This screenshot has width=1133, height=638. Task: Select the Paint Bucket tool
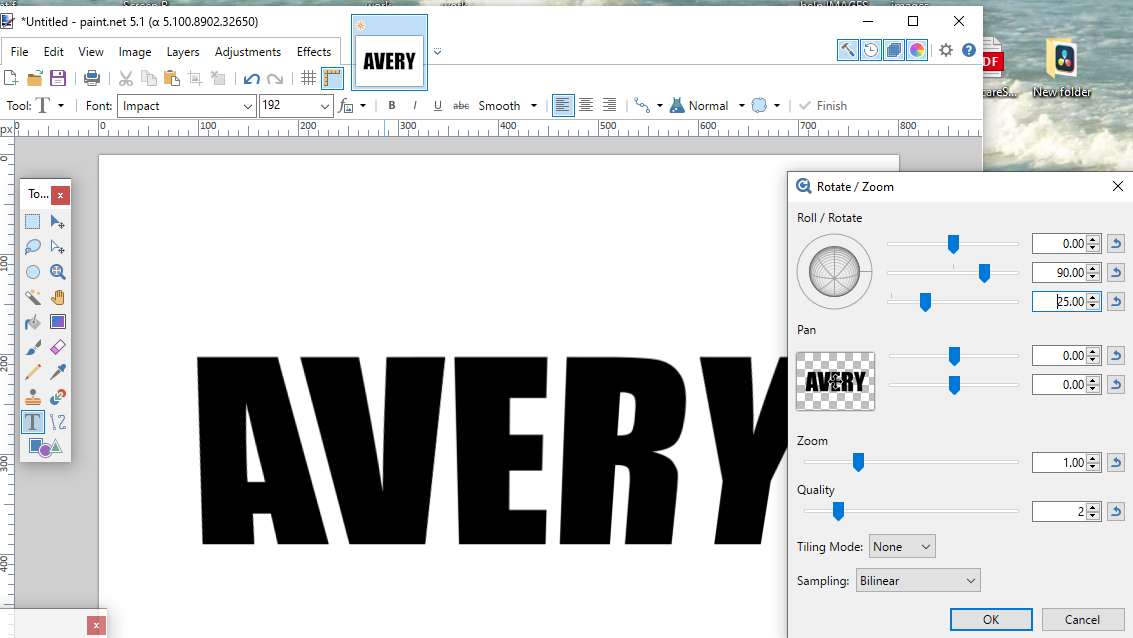[x=33, y=322]
